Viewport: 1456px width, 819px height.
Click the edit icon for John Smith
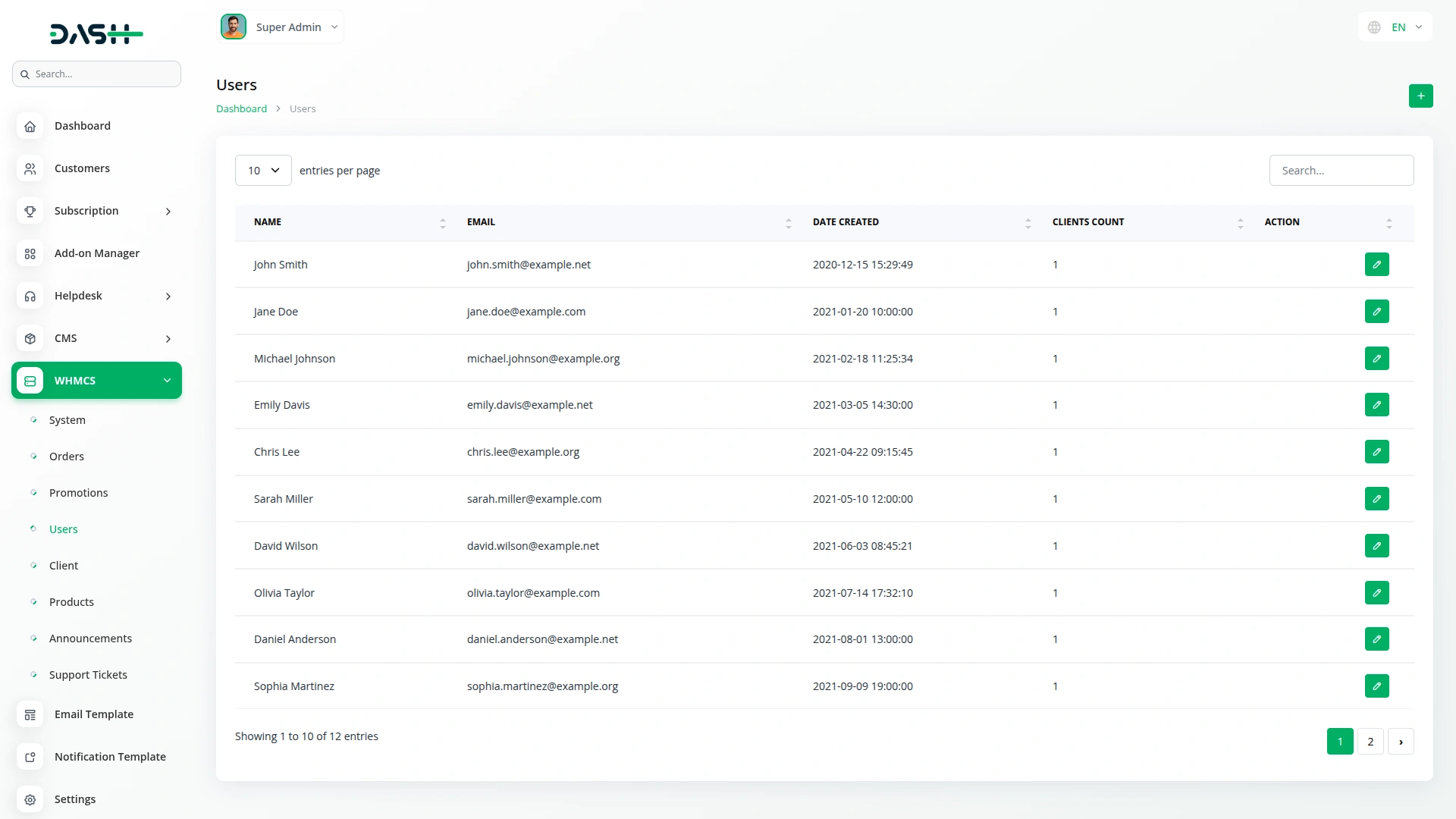click(1376, 265)
